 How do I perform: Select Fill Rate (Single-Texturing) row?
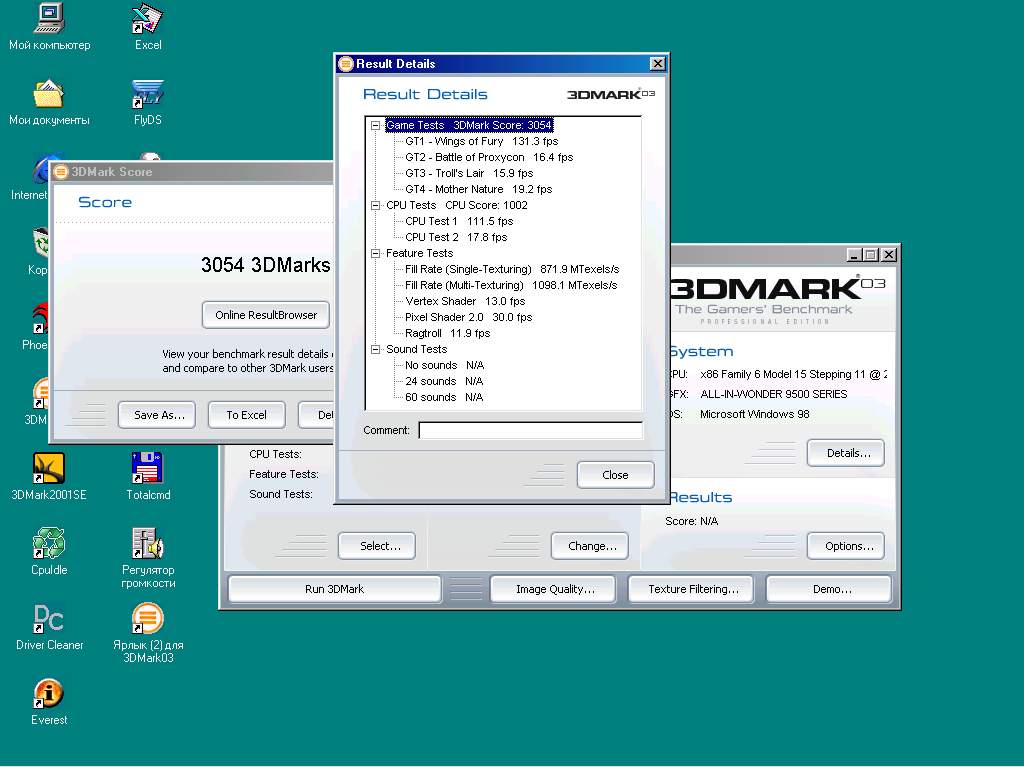coord(512,269)
